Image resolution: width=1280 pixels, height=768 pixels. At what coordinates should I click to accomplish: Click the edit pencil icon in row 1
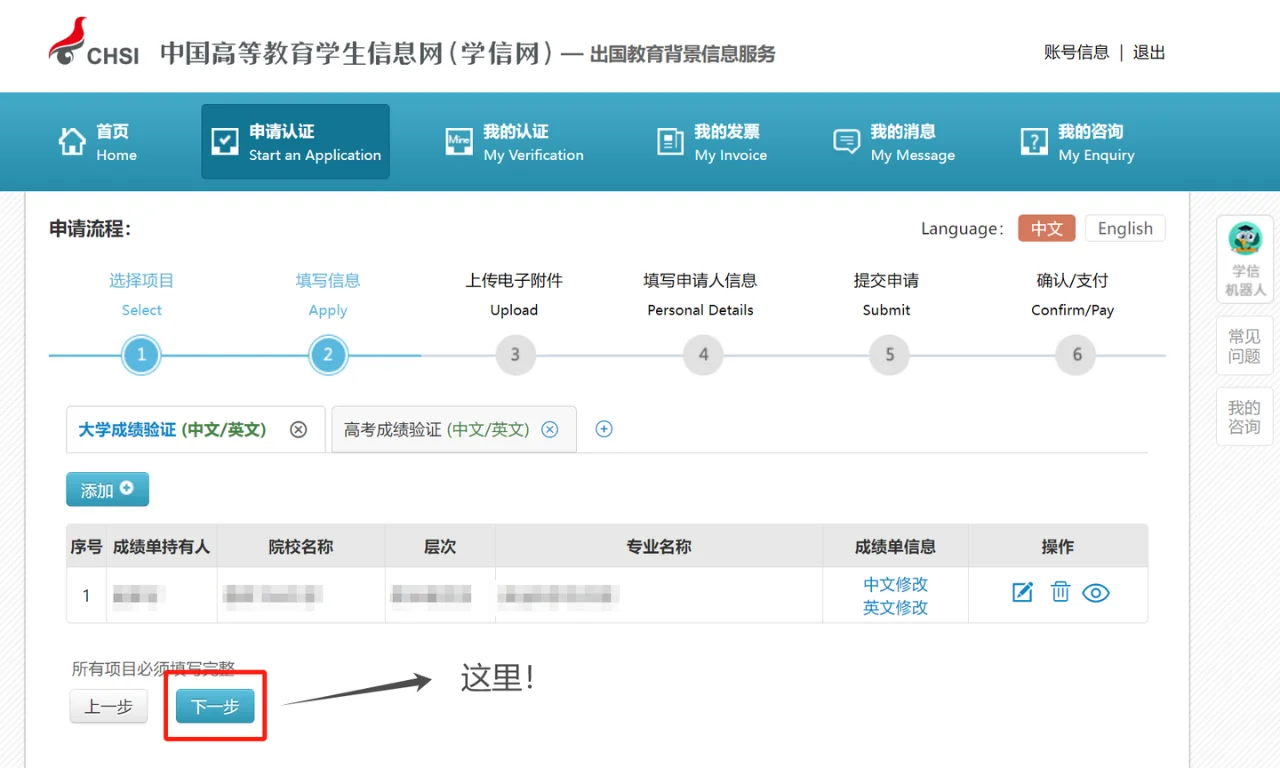[1022, 593]
